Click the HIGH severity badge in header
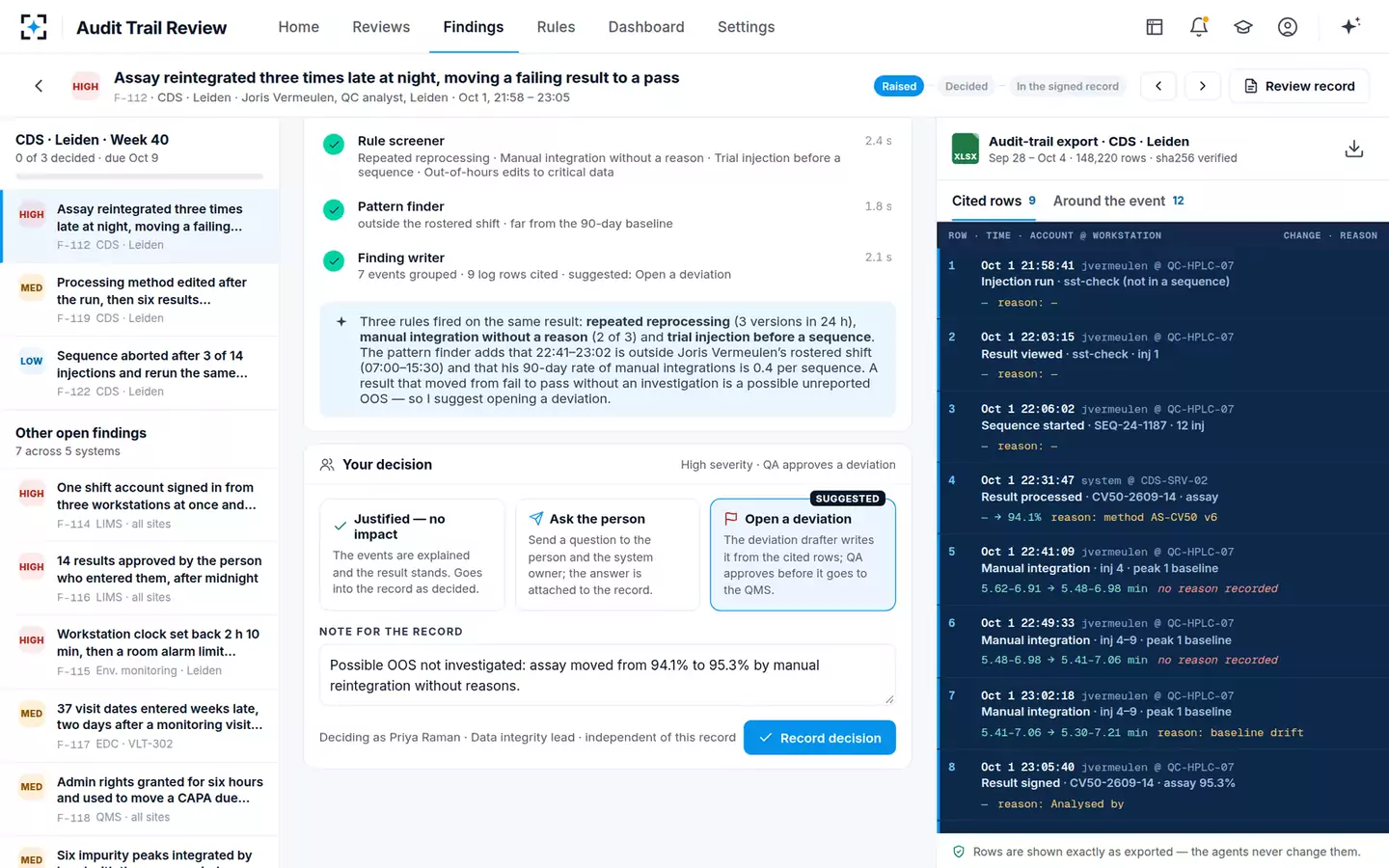The width and height of the screenshot is (1389, 868). coord(86,86)
